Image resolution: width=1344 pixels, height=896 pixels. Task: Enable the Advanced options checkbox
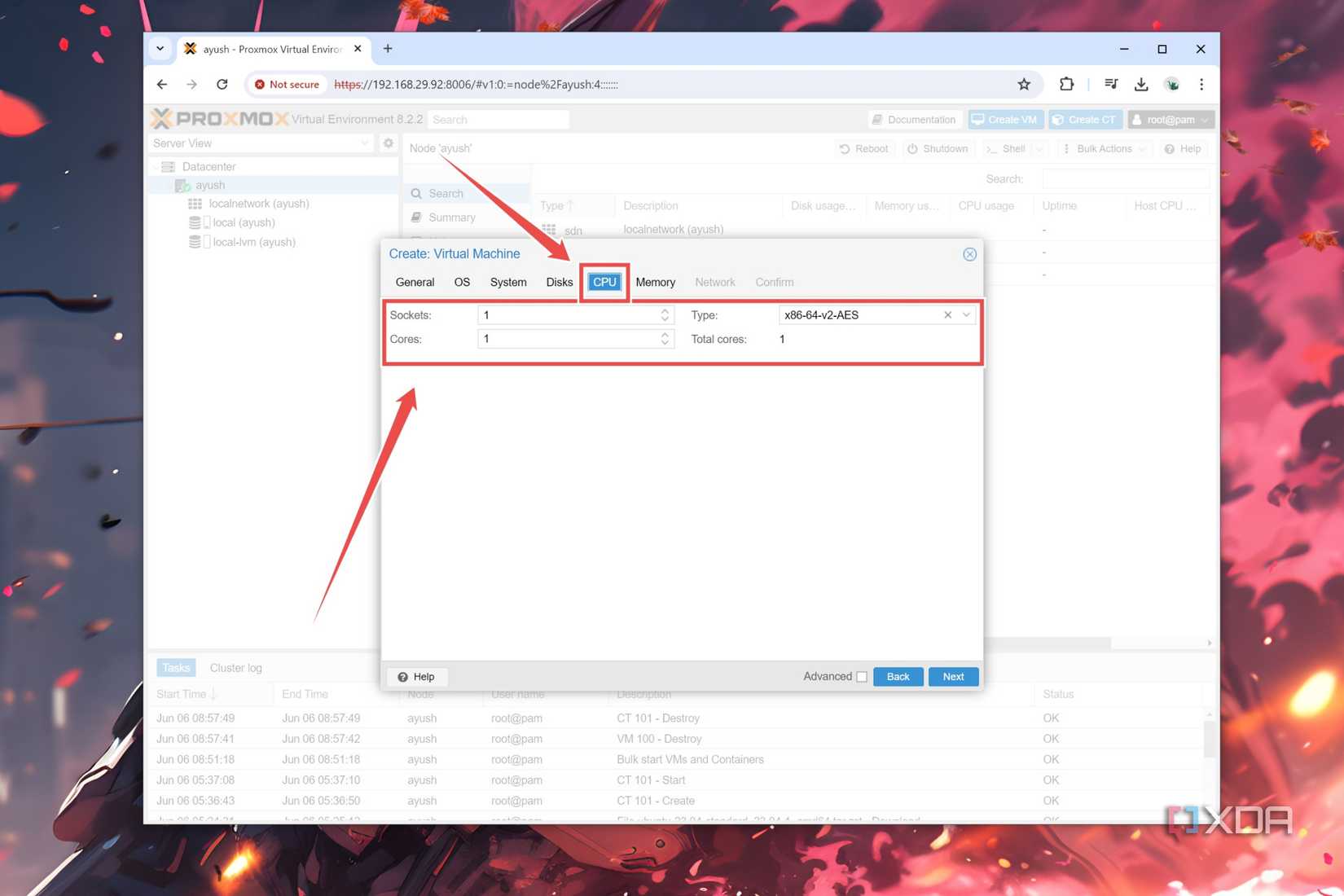click(861, 676)
